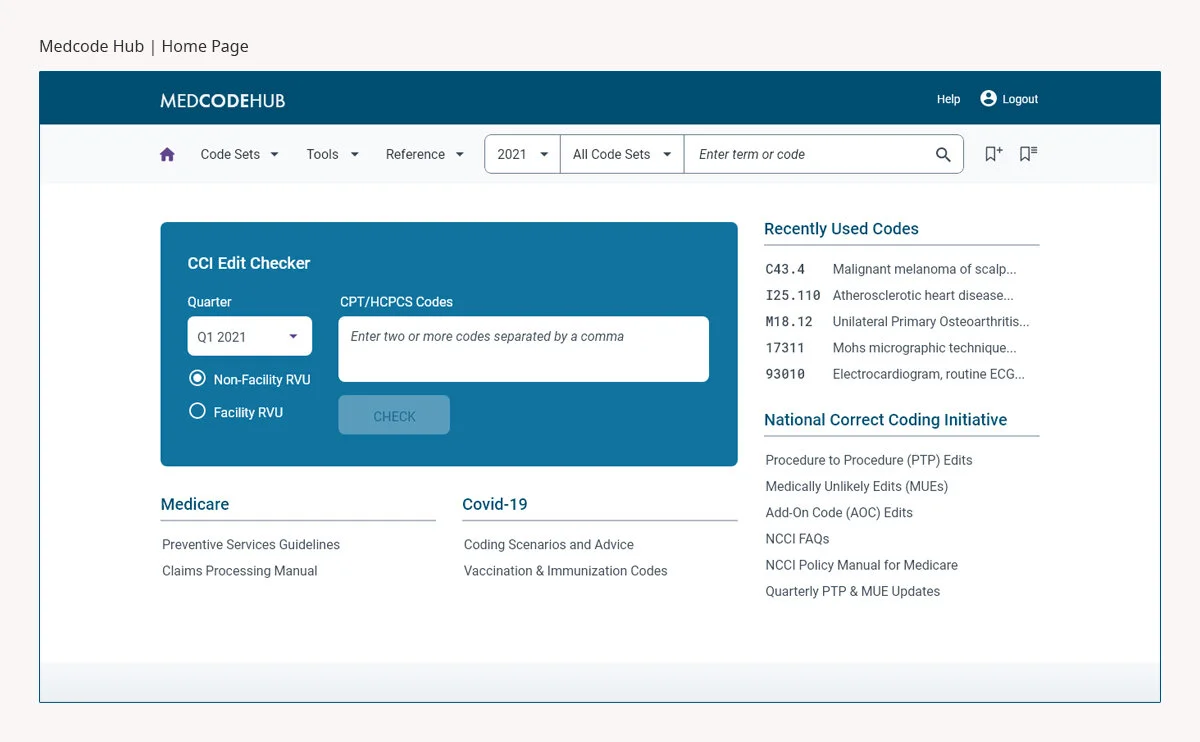Screen dimensions: 1200x742
Task: Open Medically Unlikely Edits (MUEs)
Action: [x=857, y=486]
